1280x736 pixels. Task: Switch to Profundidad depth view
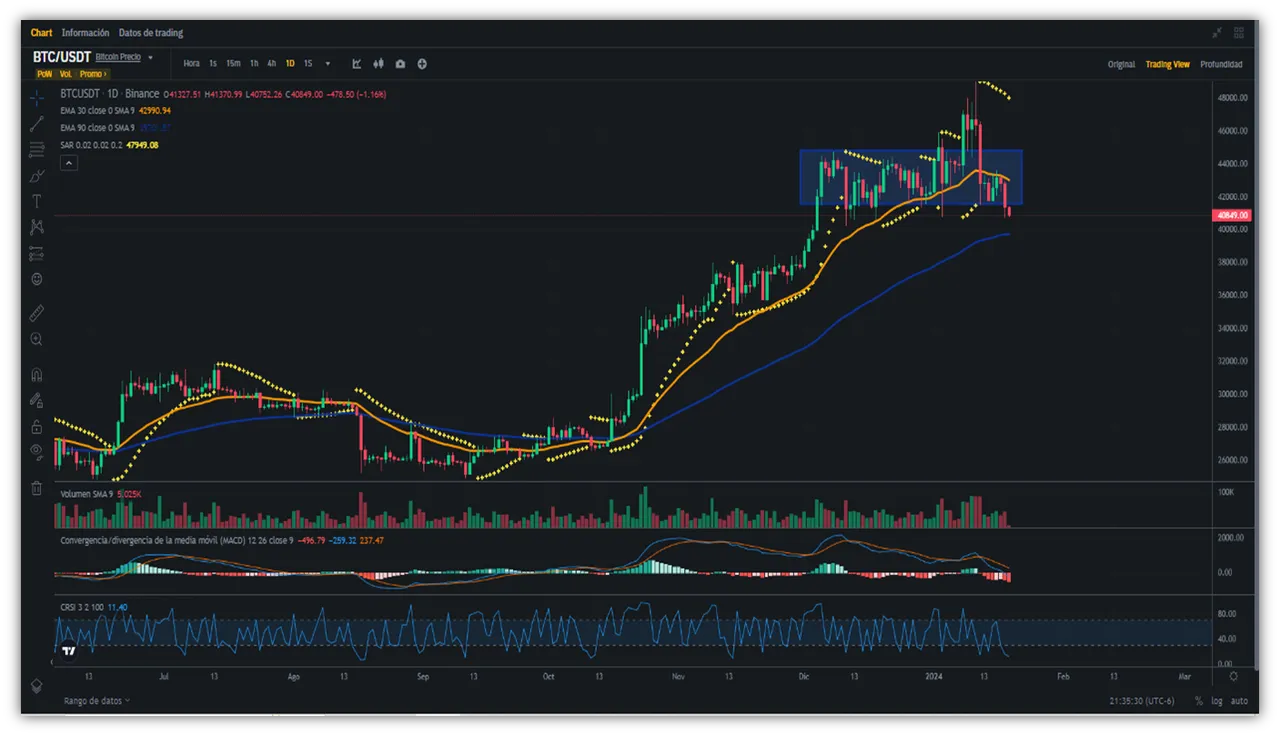point(1221,64)
